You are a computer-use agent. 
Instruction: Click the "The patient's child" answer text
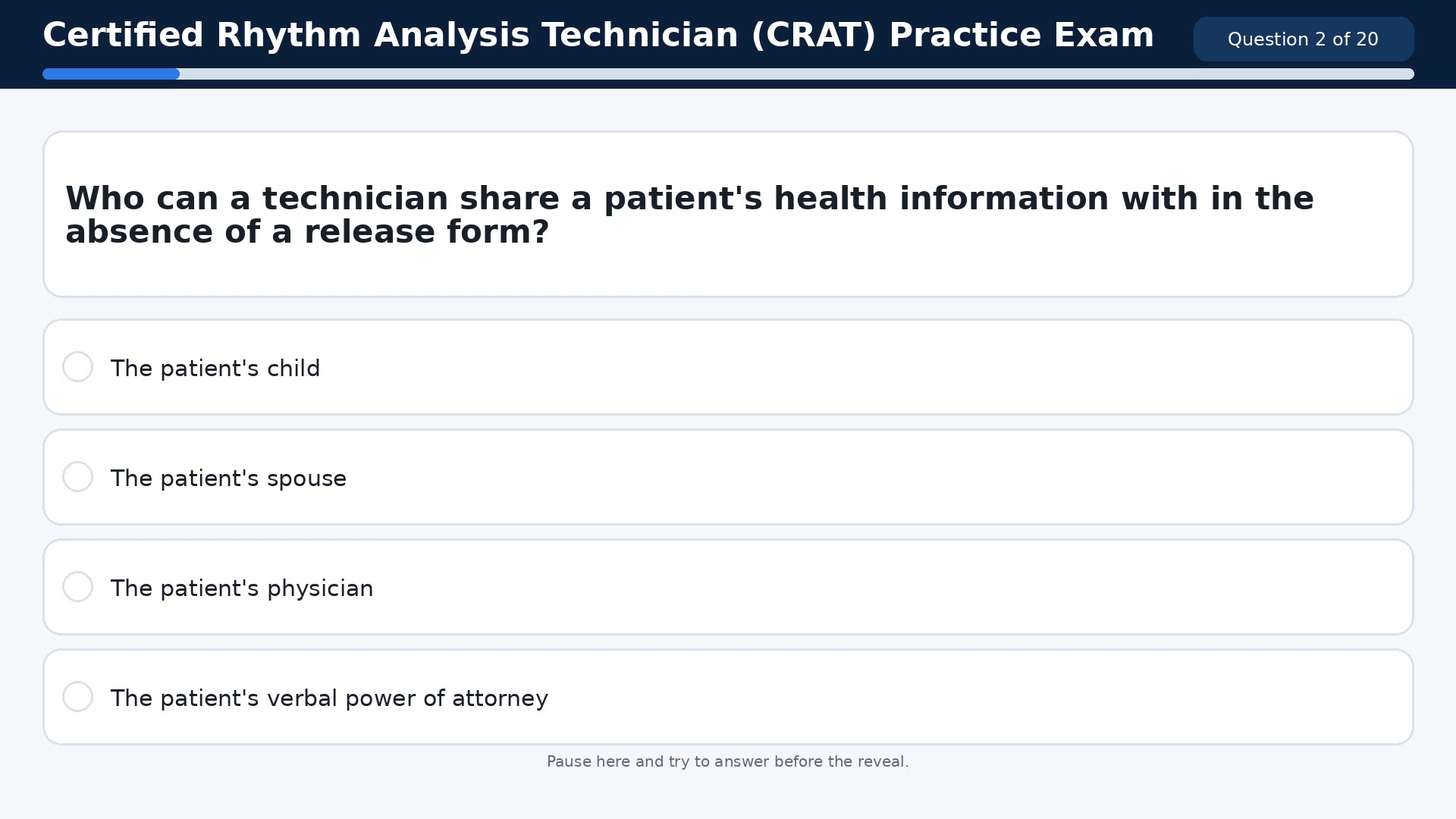tap(215, 369)
